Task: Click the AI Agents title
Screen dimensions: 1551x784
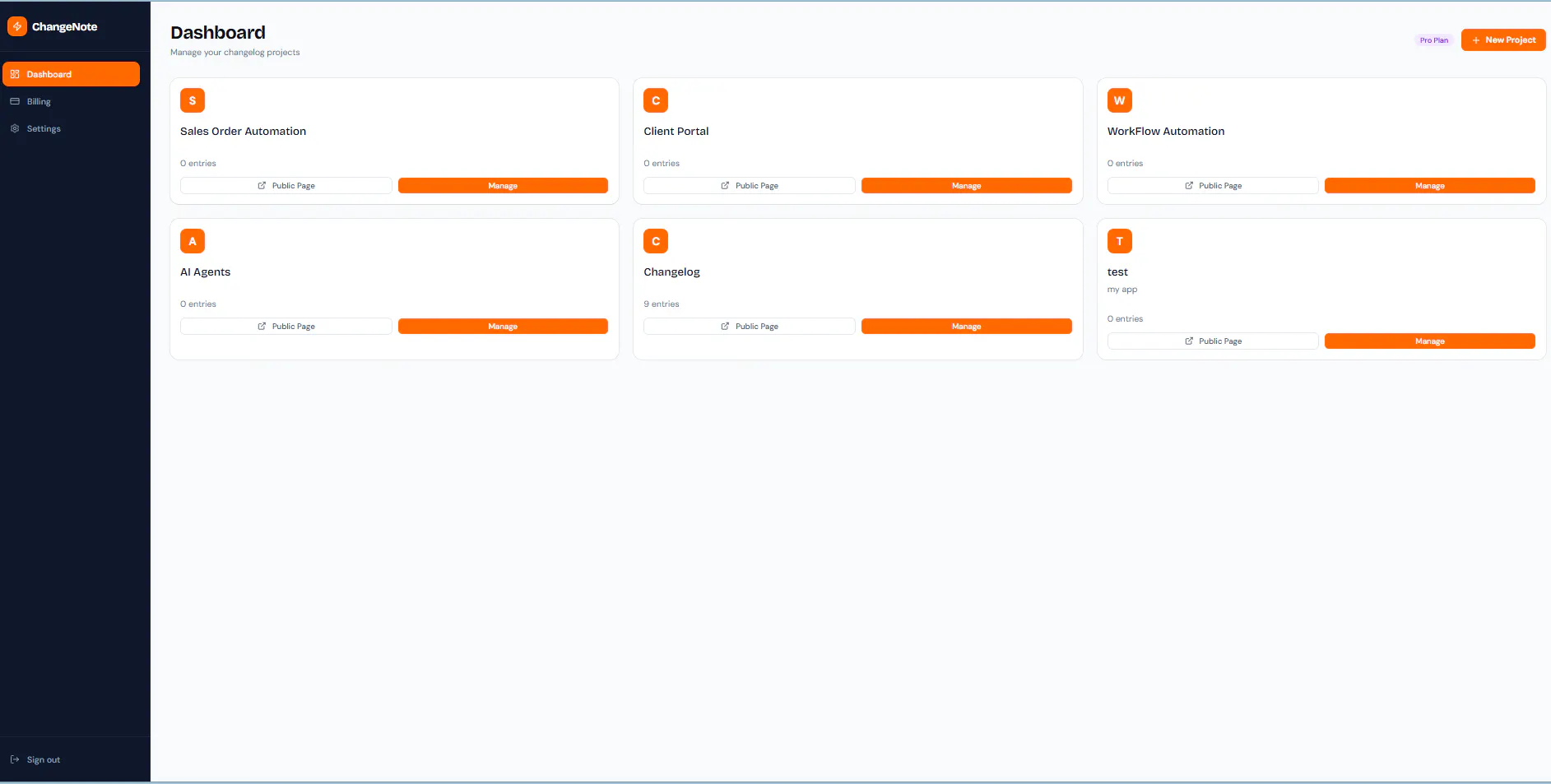Action: (x=205, y=272)
